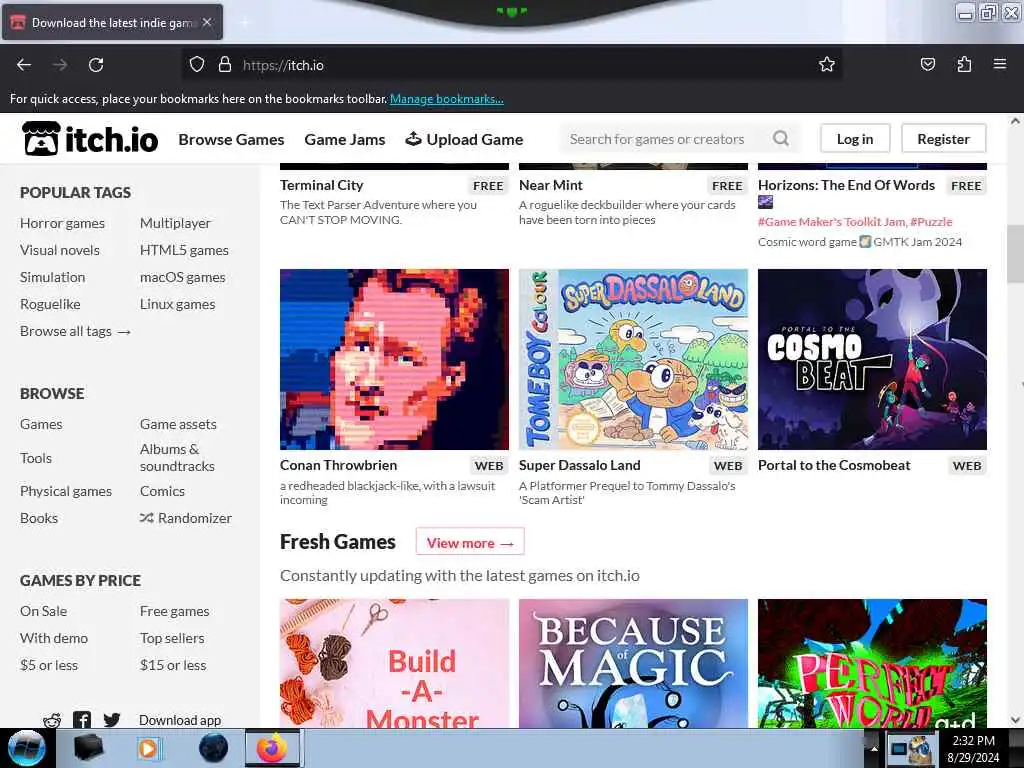
Task: Click the search magnifier icon
Action: tap(780, 138)
